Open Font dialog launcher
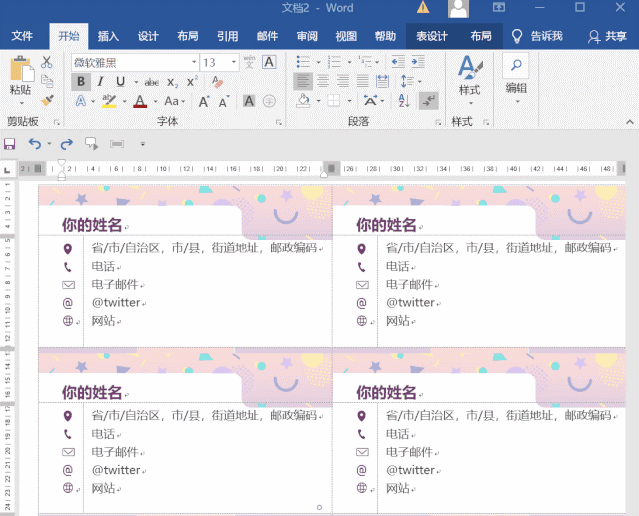 (279, 122)
